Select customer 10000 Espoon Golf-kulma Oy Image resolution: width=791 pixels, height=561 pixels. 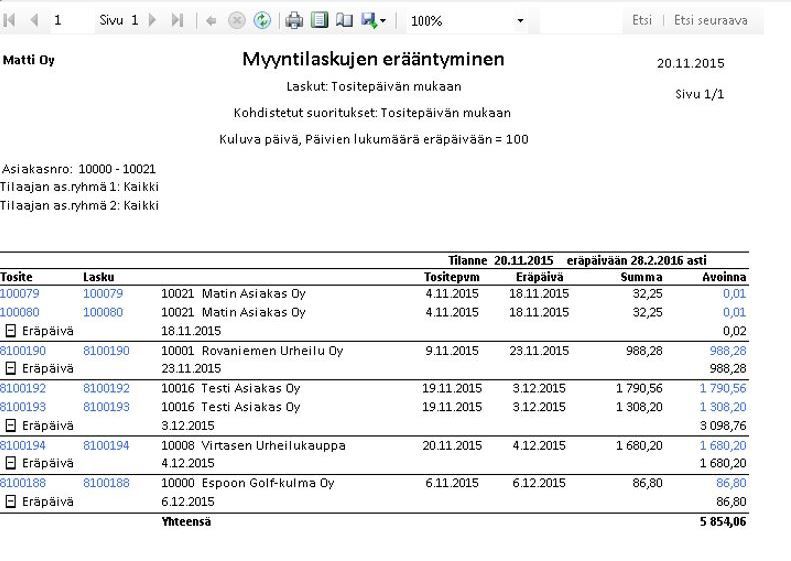(x=248, y=483)
